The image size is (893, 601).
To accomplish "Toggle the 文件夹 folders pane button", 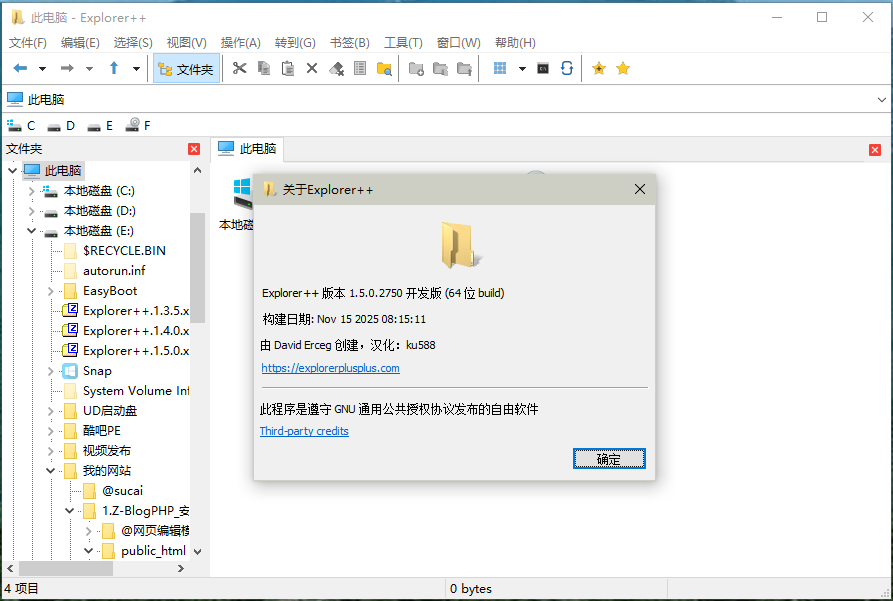I will click(185, 69).
